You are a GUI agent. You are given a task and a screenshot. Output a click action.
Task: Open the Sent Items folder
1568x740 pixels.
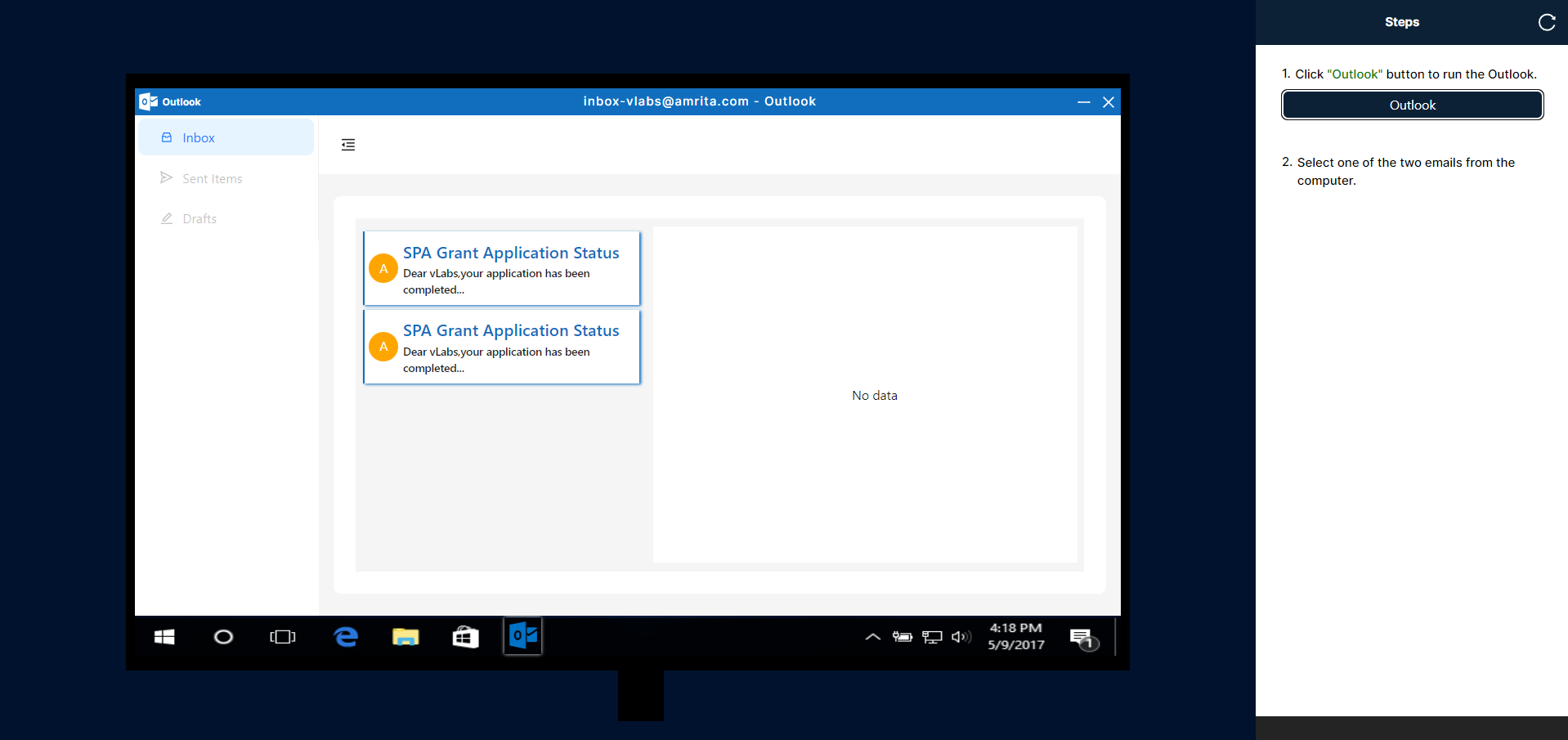point(212,178)
